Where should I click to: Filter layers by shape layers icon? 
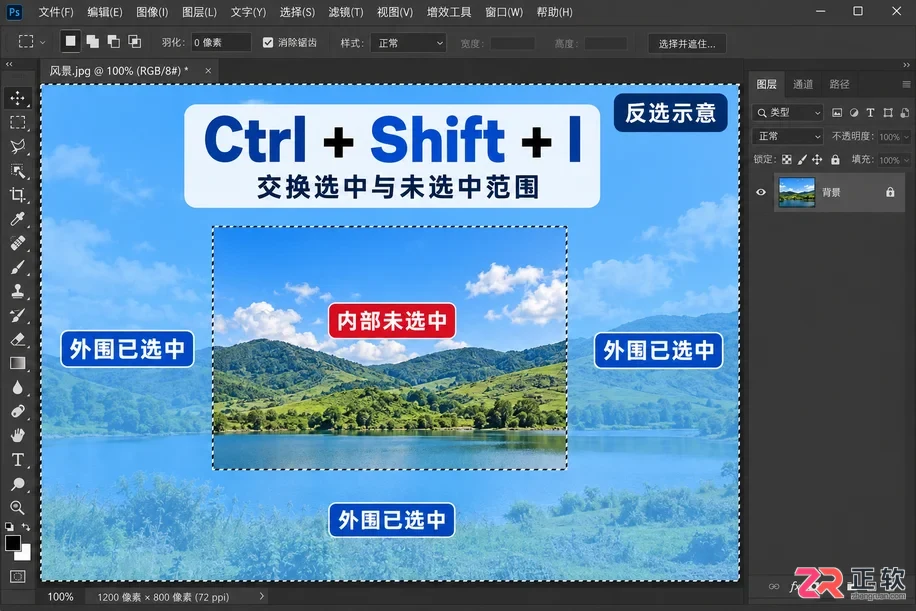(888, 113)
